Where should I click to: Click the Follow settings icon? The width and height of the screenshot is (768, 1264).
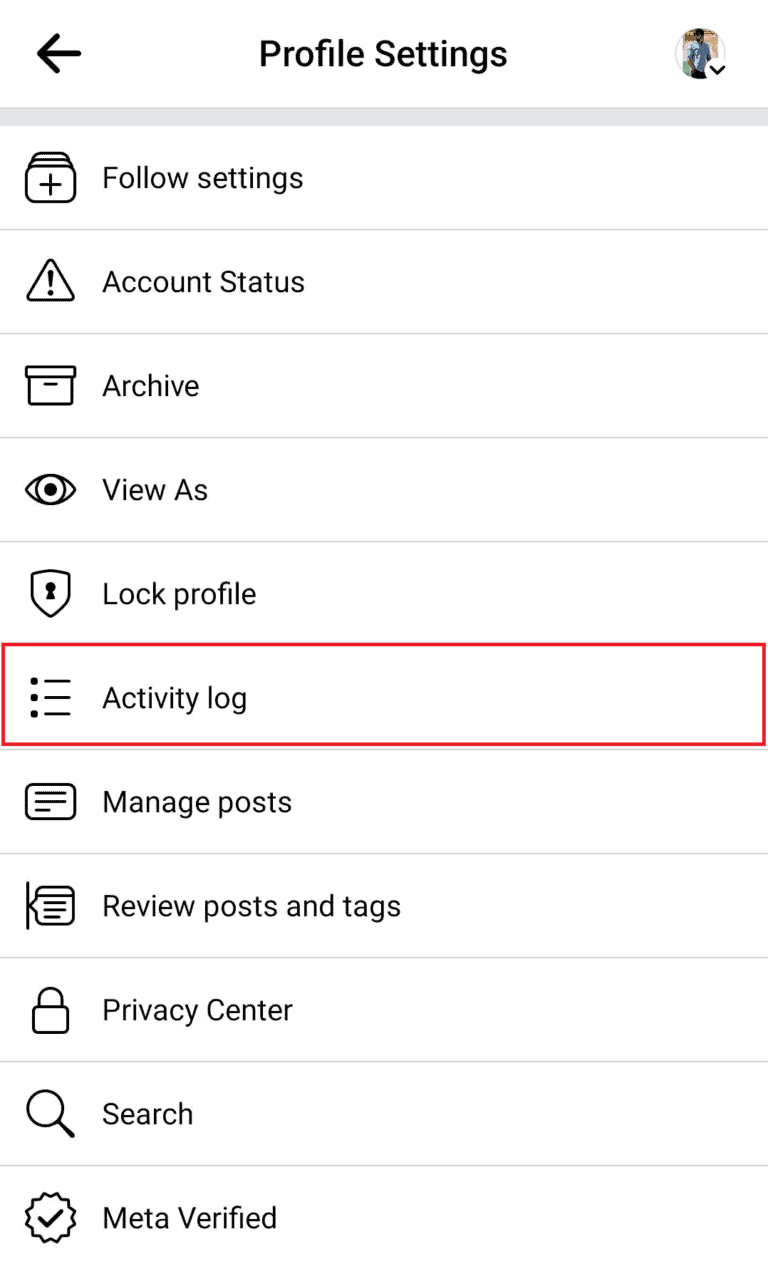click(x=50, y=177)
